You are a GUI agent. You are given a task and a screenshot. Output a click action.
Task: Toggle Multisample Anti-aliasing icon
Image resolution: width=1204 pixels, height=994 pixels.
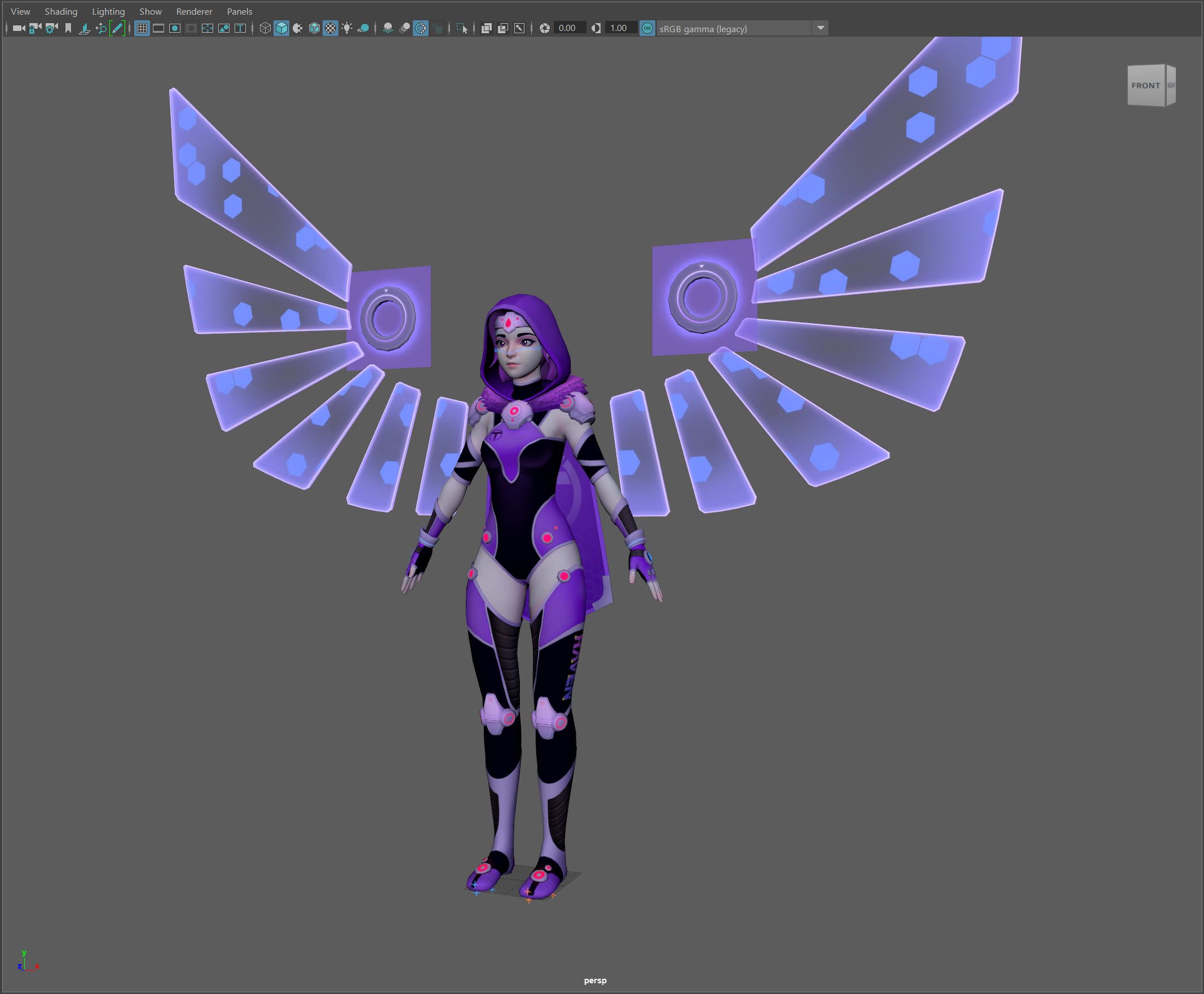tap(421, 28)
